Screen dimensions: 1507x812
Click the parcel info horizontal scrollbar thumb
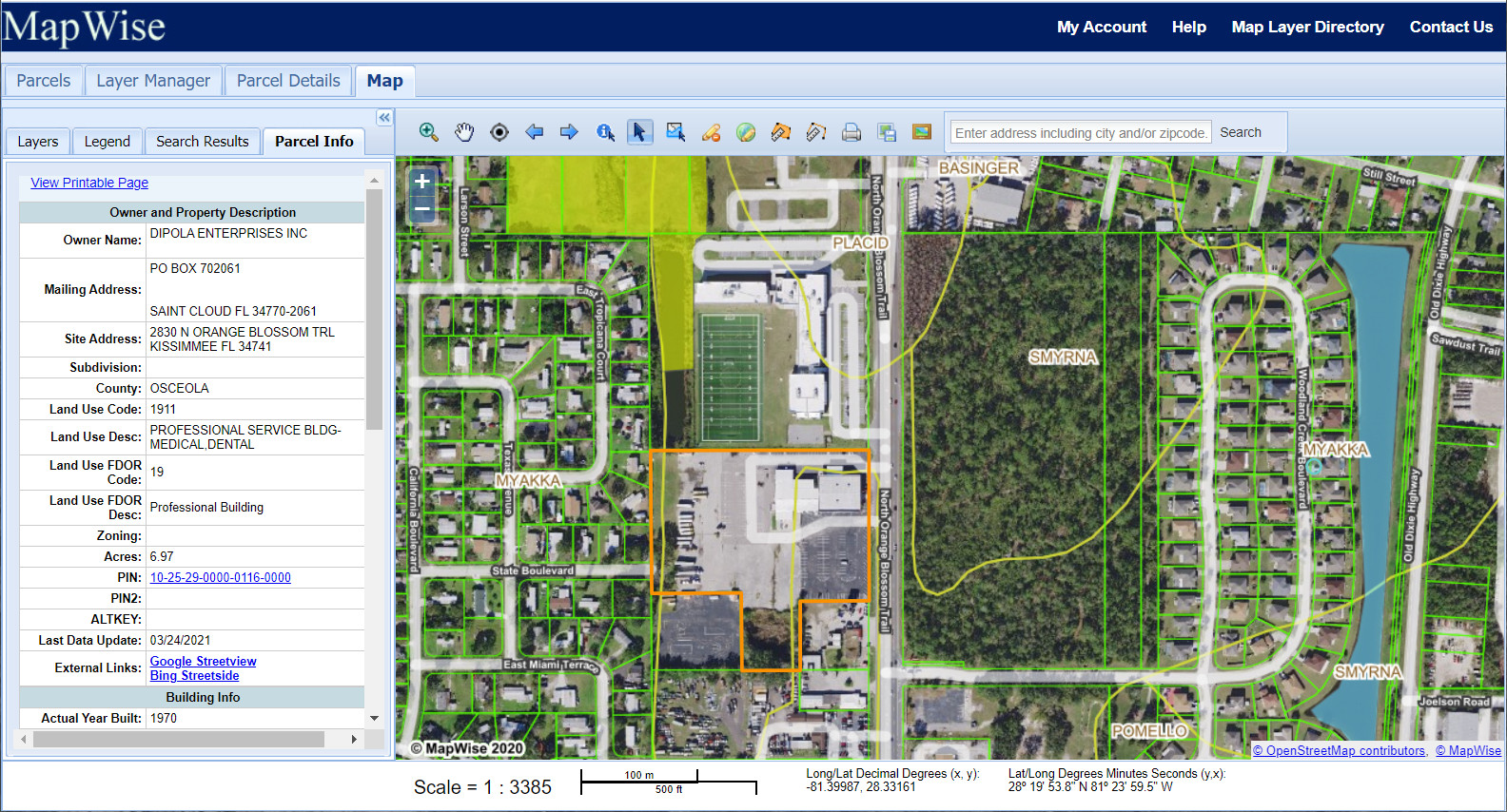click(x=178, y=739)
